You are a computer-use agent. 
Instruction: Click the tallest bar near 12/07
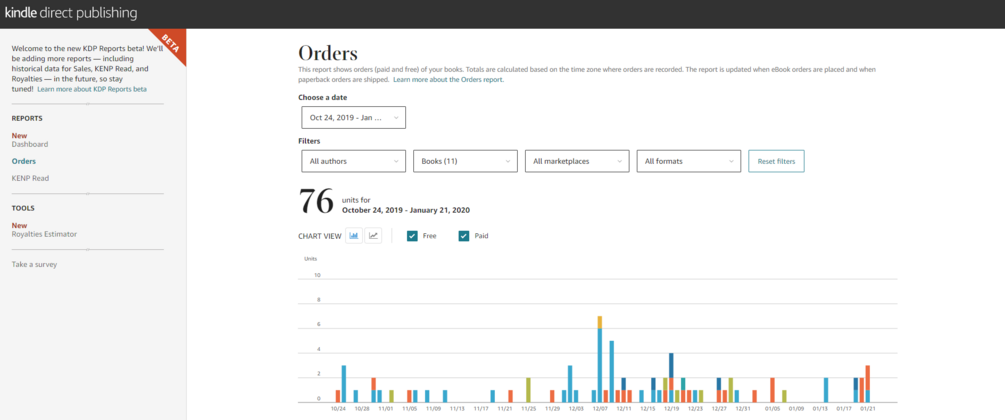[600, 359]
